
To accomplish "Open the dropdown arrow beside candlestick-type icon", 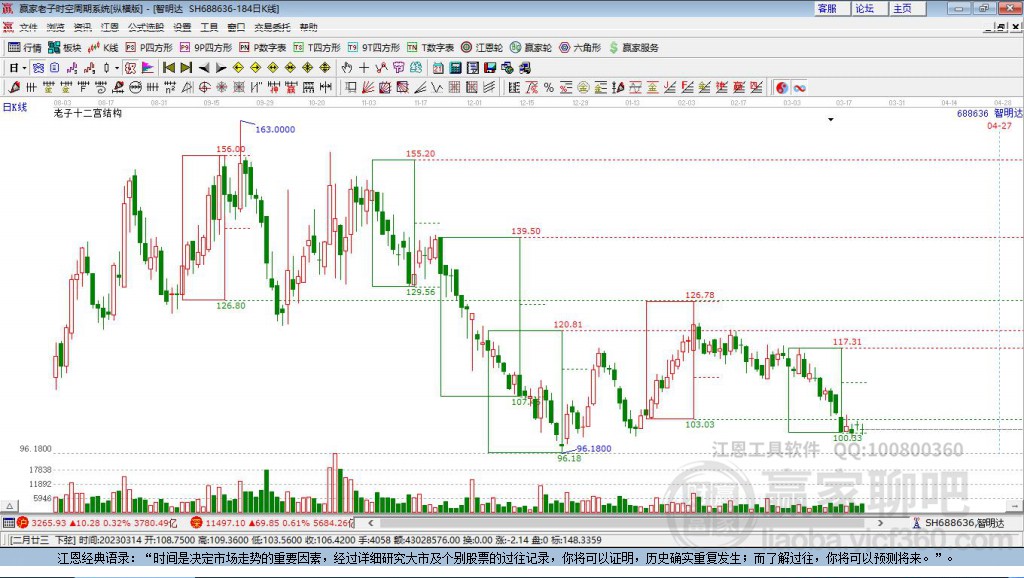I will pos(117,68).
